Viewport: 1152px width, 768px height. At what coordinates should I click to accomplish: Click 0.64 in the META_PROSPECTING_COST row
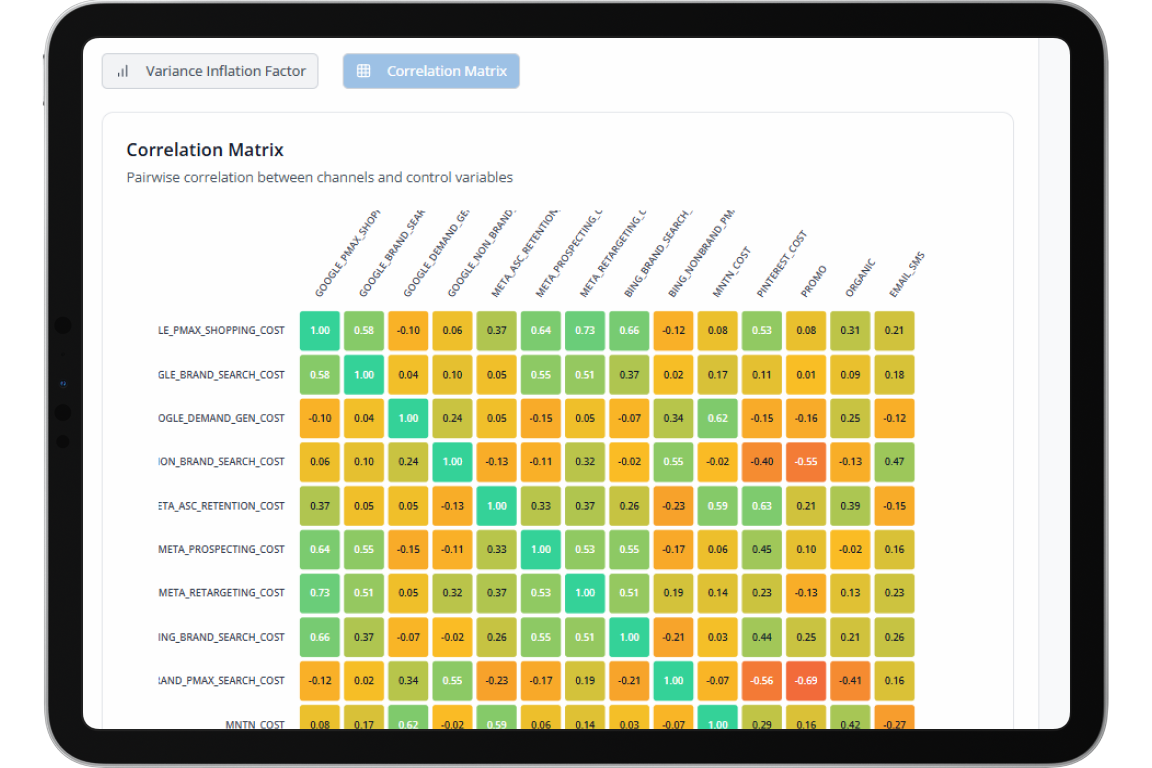tap(320, 549)
